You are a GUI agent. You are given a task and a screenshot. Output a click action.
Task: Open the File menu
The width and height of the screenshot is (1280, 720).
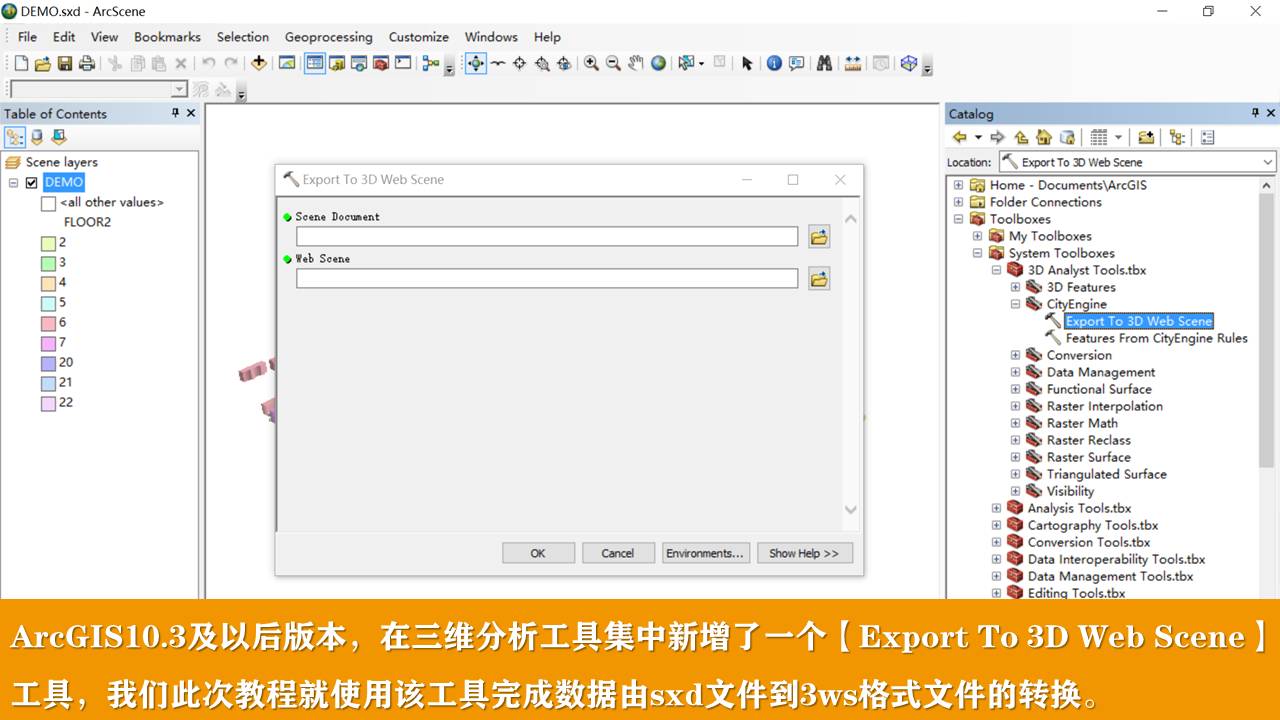(27, 37)
